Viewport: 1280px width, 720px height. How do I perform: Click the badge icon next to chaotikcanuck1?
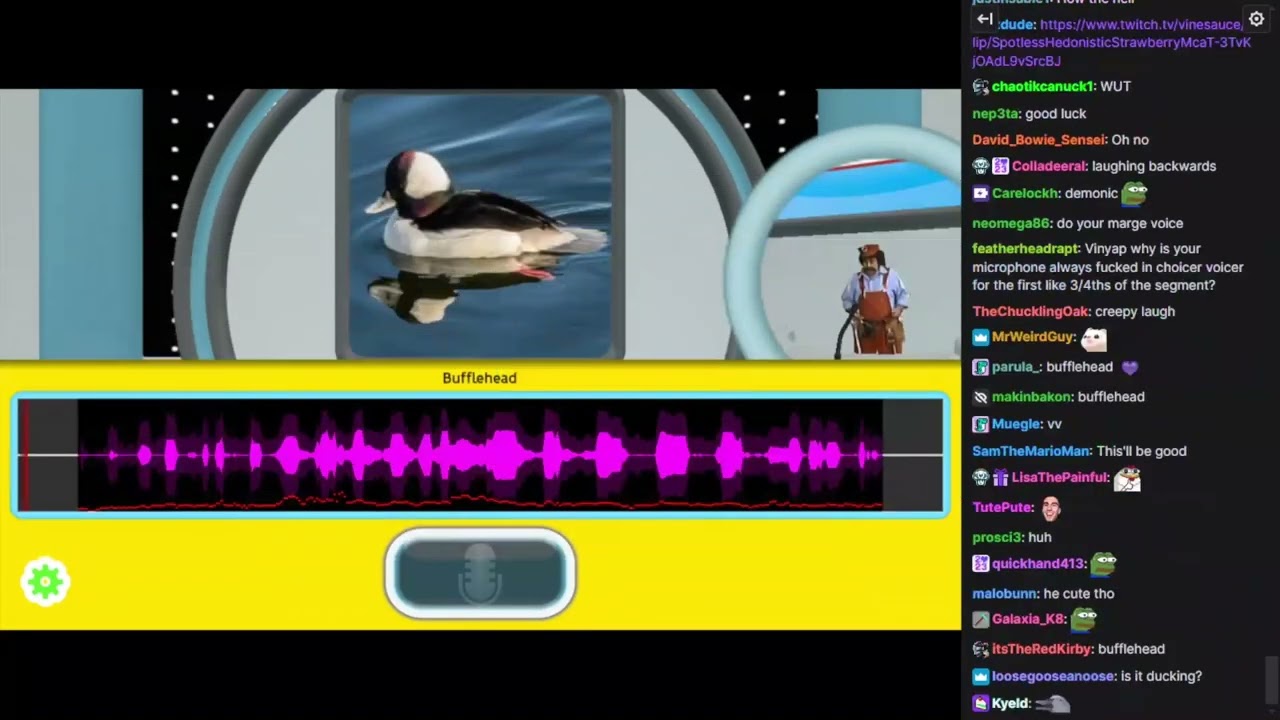click(x=980, y=87)
